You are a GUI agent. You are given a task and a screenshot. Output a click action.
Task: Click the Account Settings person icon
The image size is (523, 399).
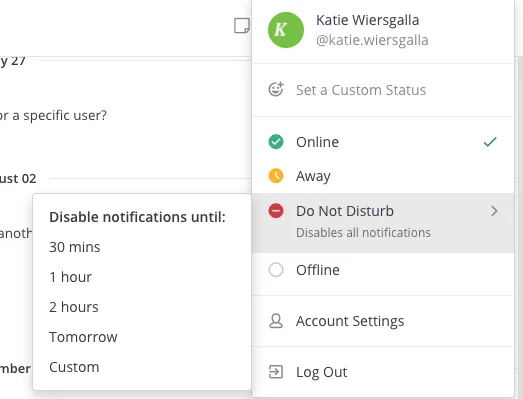[276, 321]
